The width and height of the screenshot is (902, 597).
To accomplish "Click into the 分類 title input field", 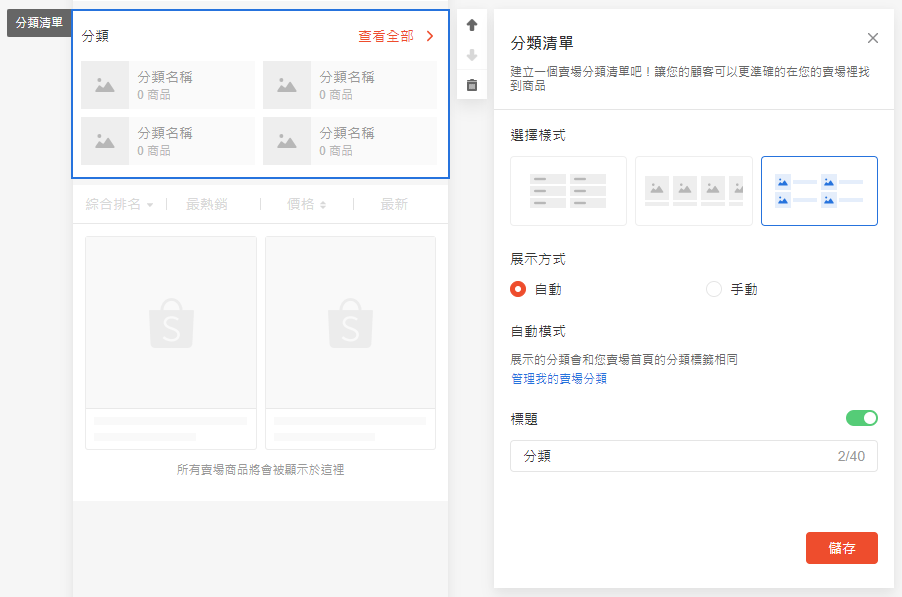I will point(694,456).
